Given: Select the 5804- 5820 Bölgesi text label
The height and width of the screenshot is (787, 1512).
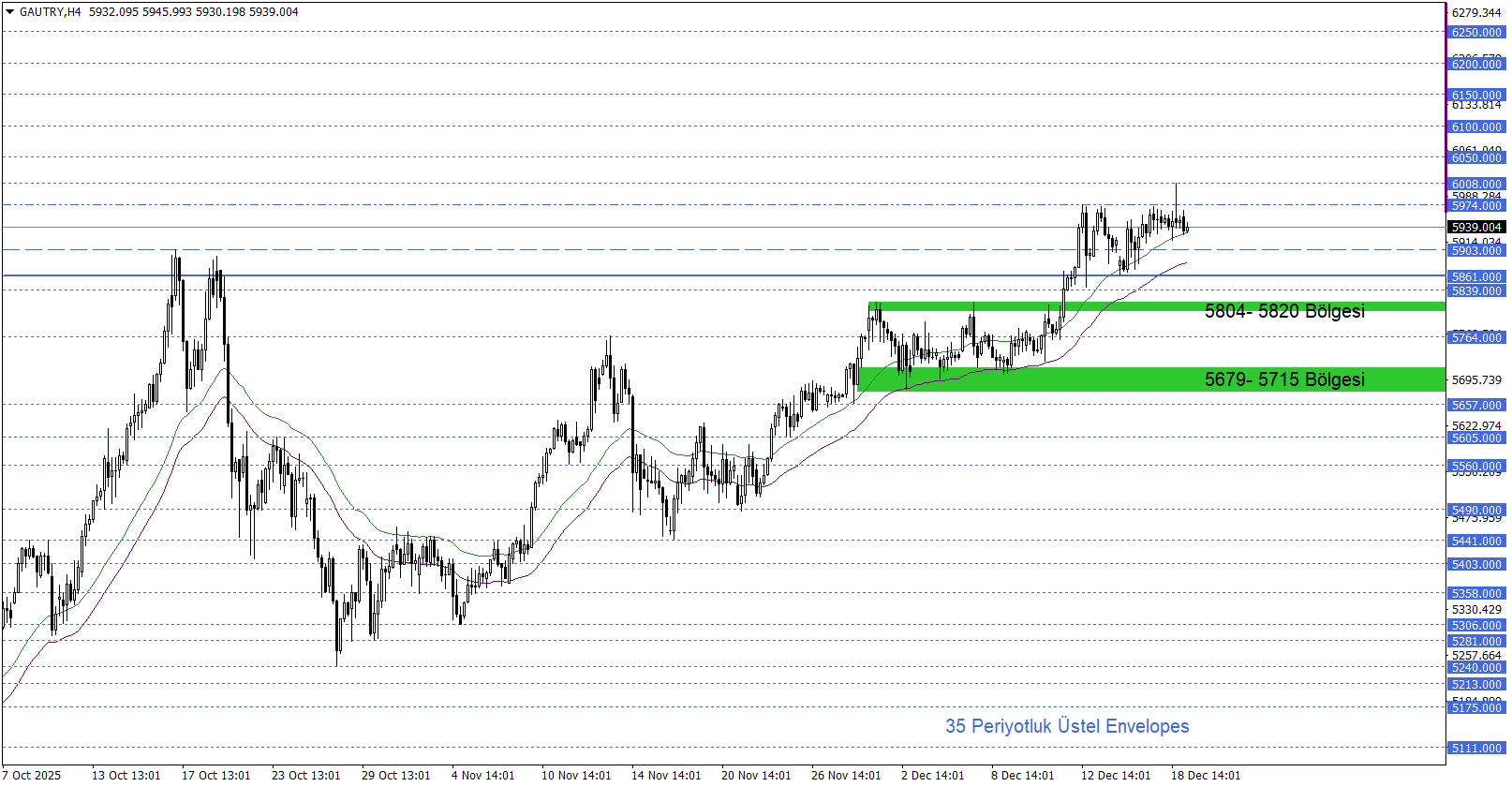Looking at the screenshot, I should point(1283,311).
